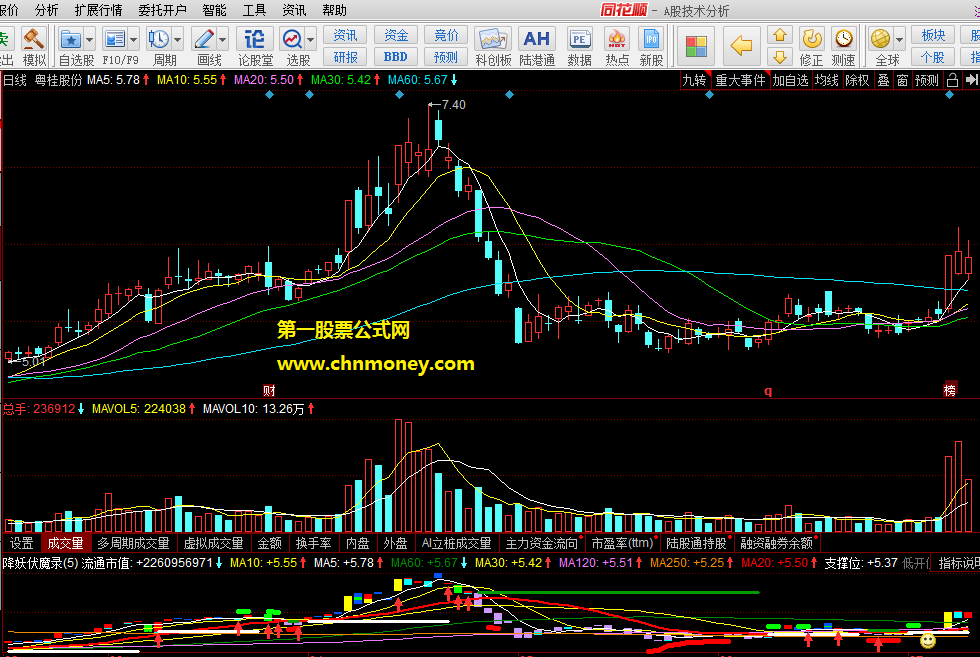The height and width of the screenshot is (657, 980).
Task: Click the 加自选 add to watchlist button
Action: click(x=790, y=81)
